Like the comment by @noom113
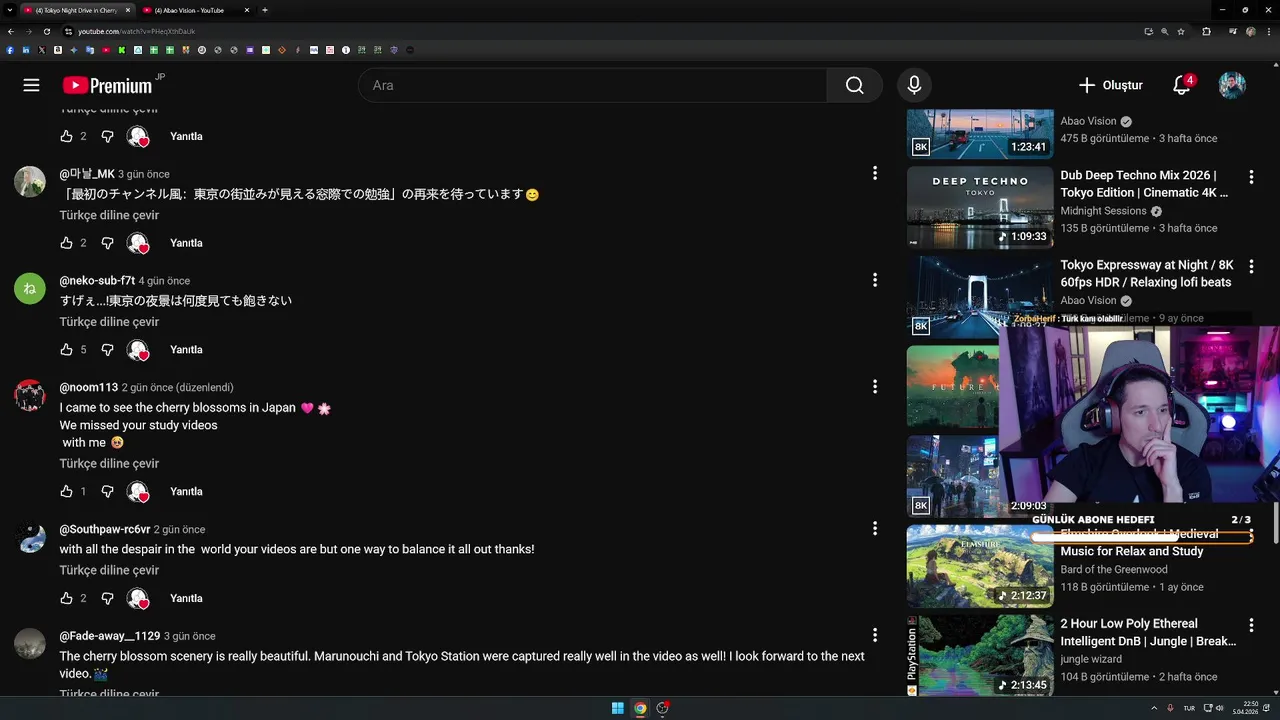 coord(66,492)
